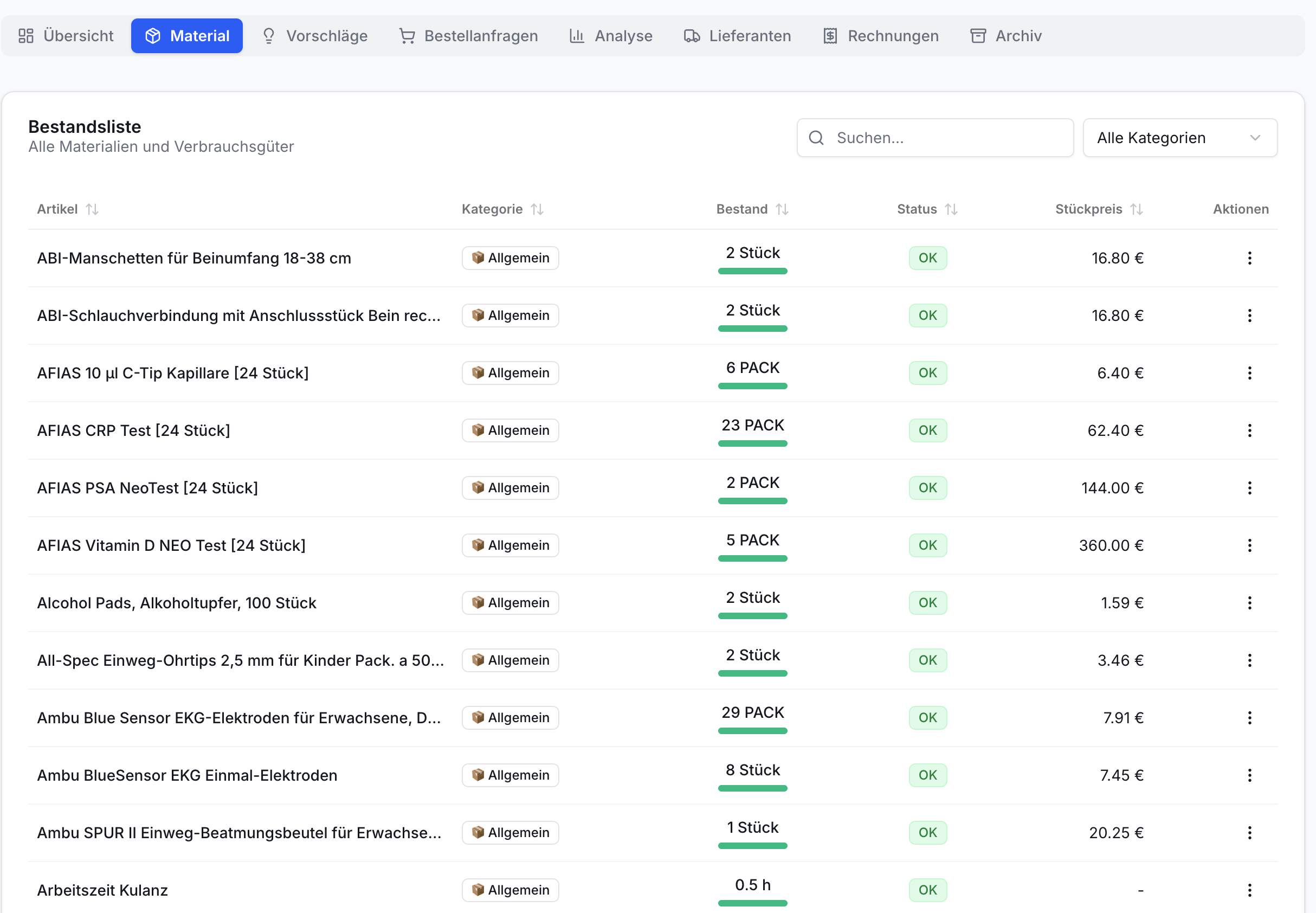This screenshot has width=1316, height=913.
Task: Open actions menu for All-Spec Einweg-Ohrtips row
Action: click(x=1249, y=660)
